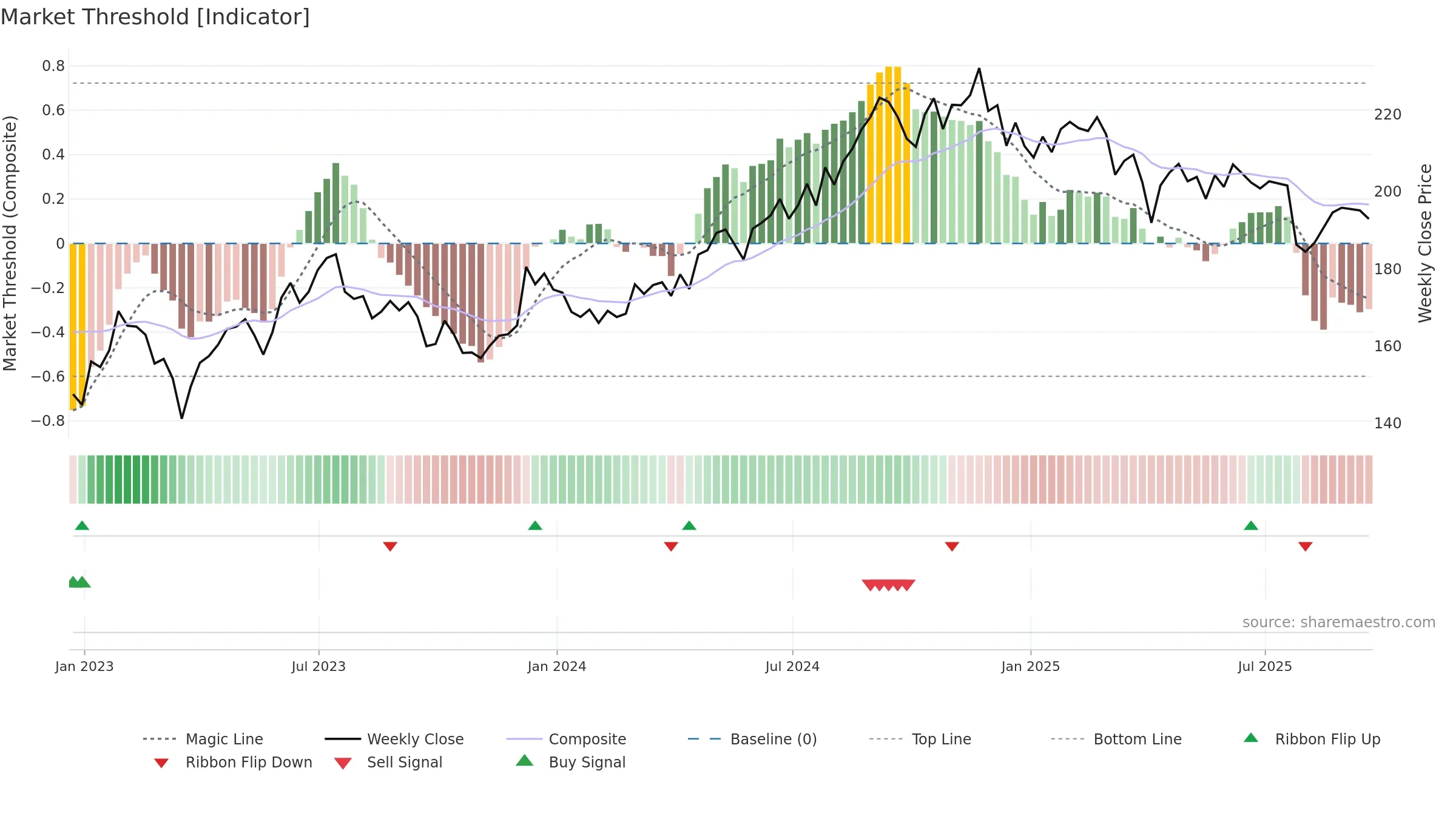Click the dark green ribbon segment near Feb 2023
This screenshot has height=819, width=1456.
pos(127,479)
